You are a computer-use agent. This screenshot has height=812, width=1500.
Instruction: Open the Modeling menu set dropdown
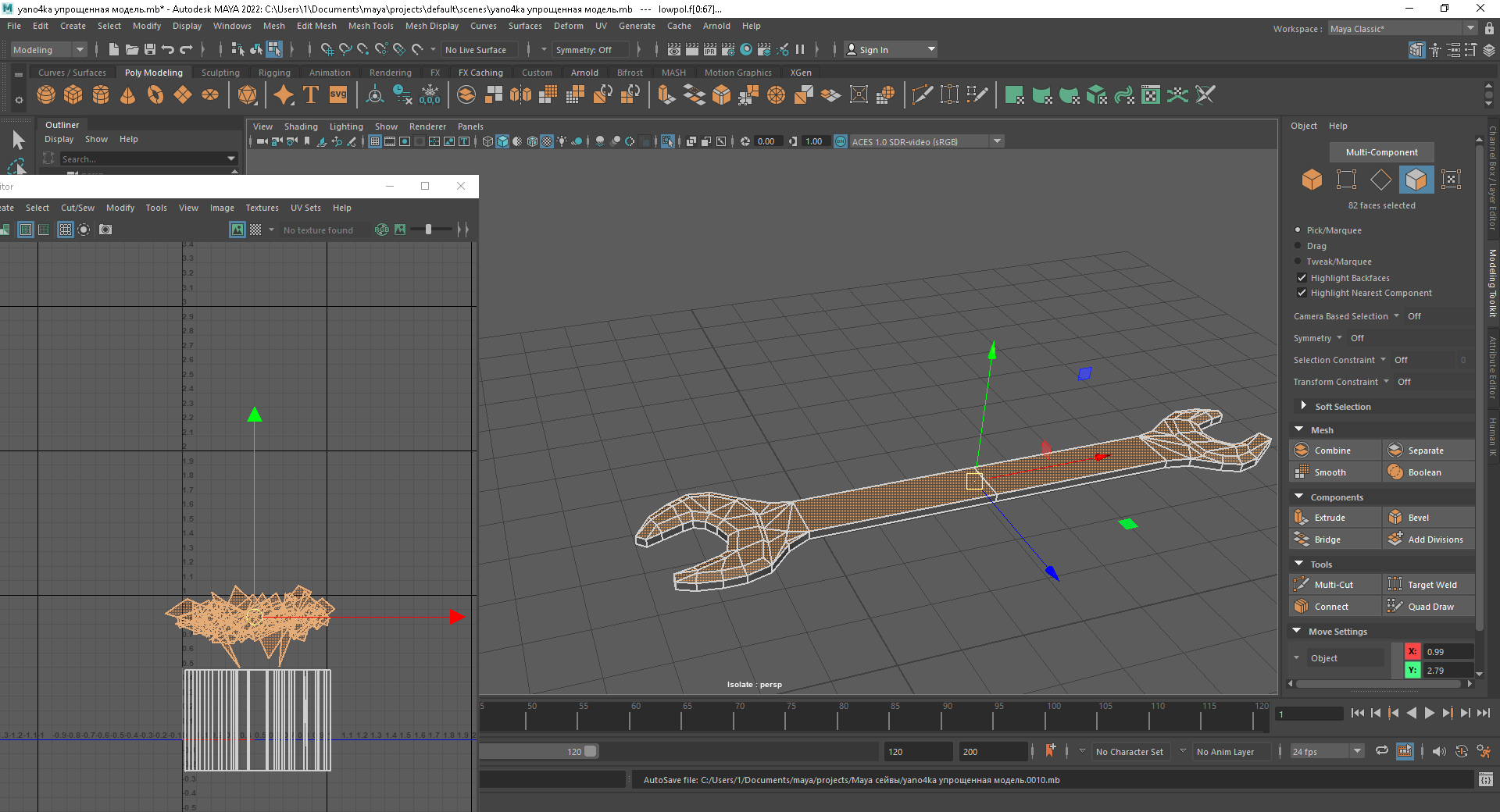tap(49, 49)
